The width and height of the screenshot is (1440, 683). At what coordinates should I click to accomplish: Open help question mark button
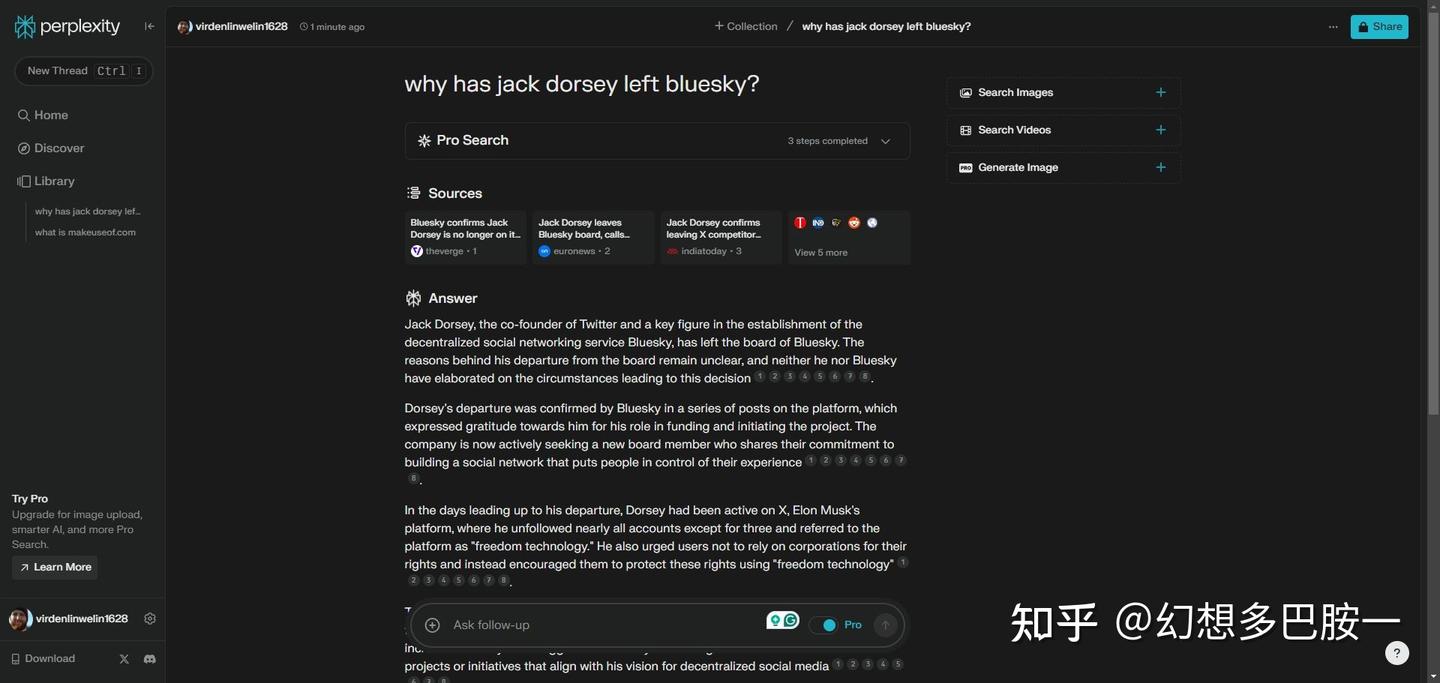click(1397, 653)
